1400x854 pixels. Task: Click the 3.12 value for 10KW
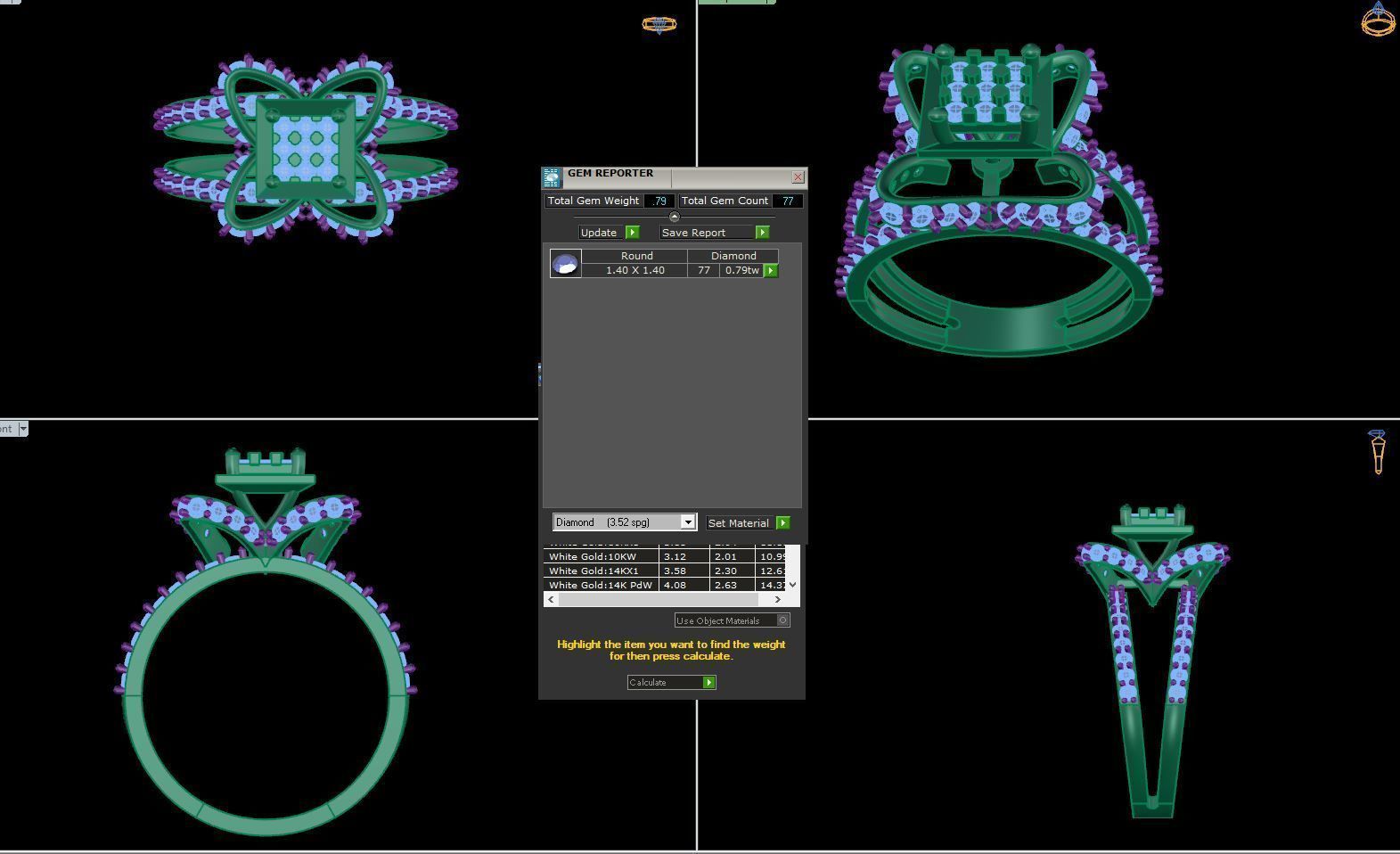click(684, 556)
